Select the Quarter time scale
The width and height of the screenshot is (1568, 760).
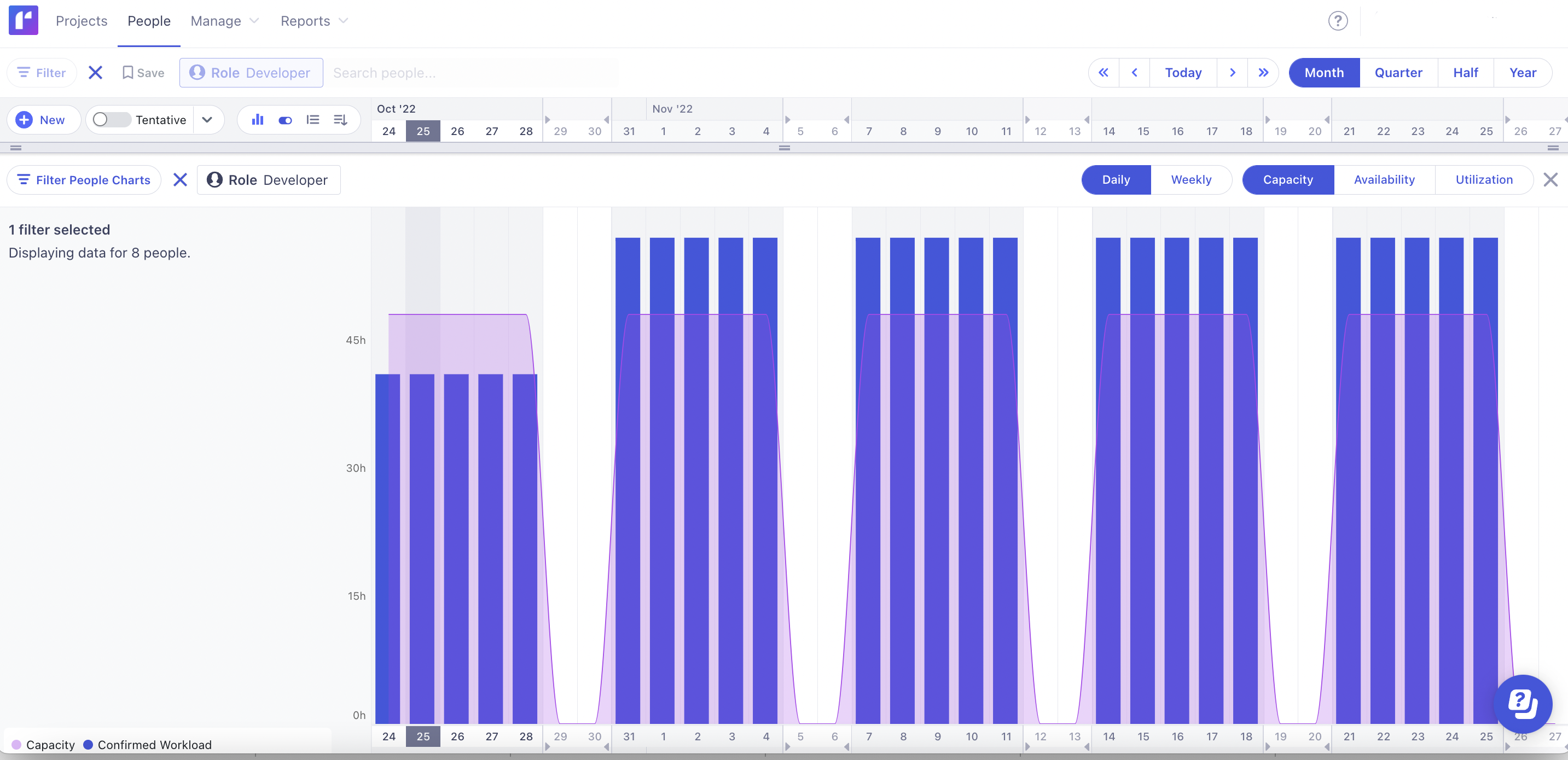coord(1398,72)
